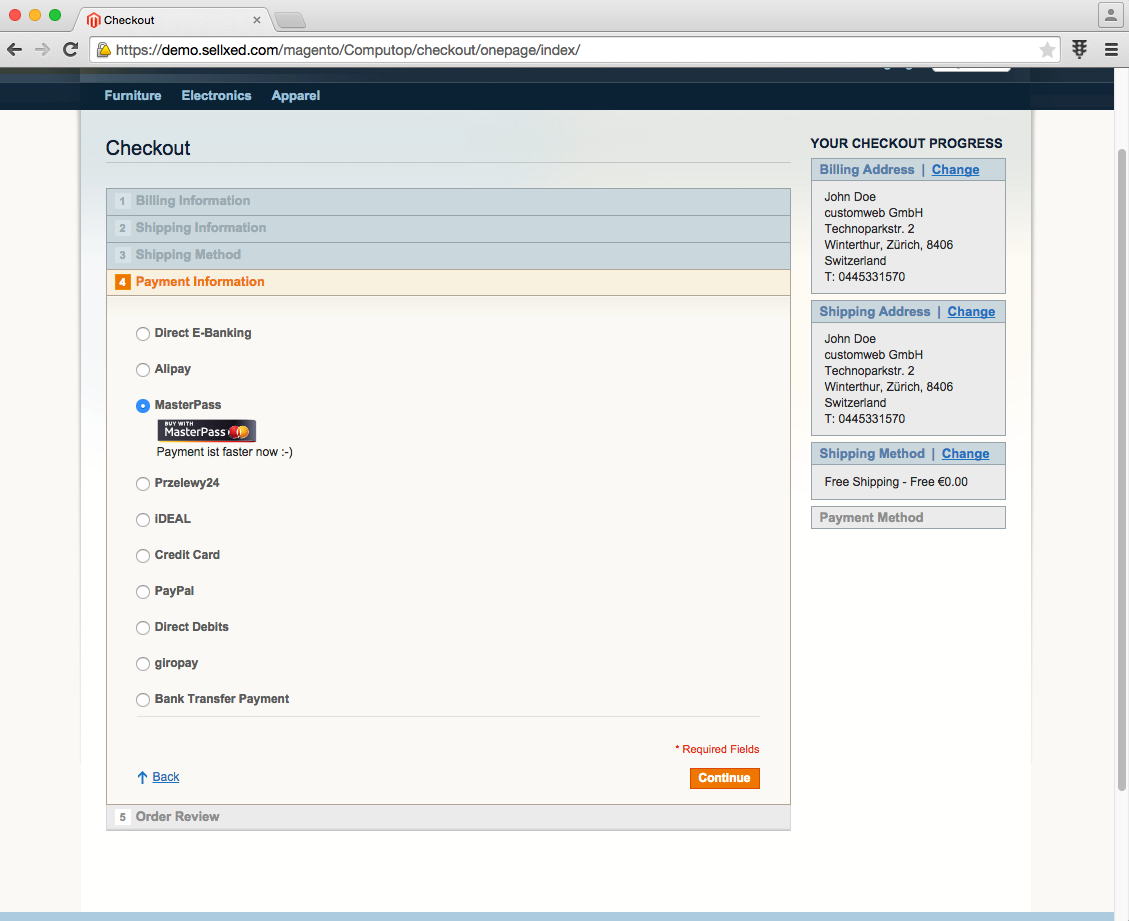The image size is (1129, 921).
Task: Select the Direct Debits radio button
Action: coord(143,627)
